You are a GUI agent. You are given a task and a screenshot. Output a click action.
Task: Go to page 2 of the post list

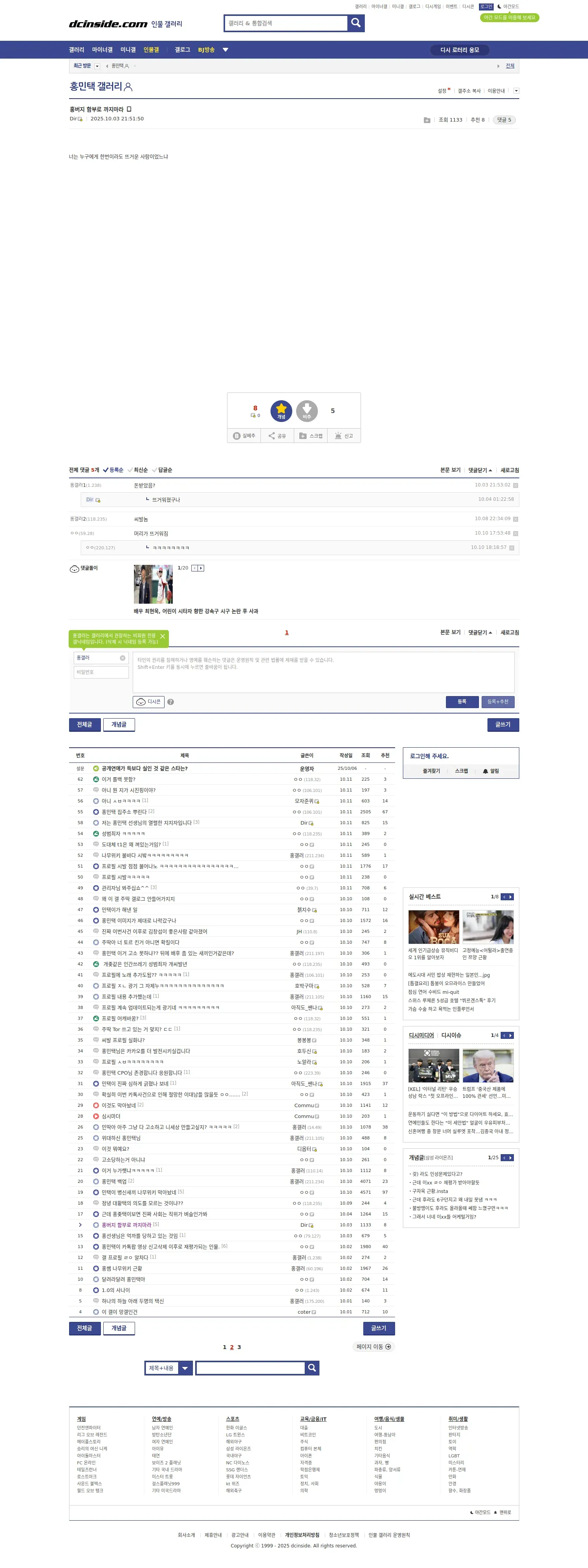click(231, 1347)
